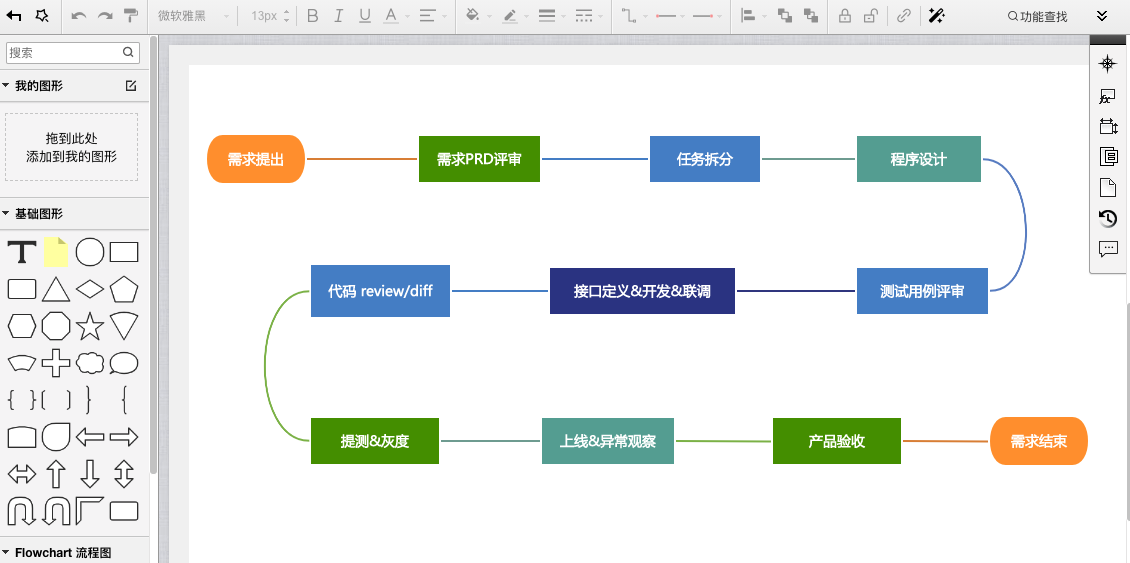The image size is (1130, 563).
Task: Select the right arrow shape
Action: pyautogui.click(x=124, y=436)
